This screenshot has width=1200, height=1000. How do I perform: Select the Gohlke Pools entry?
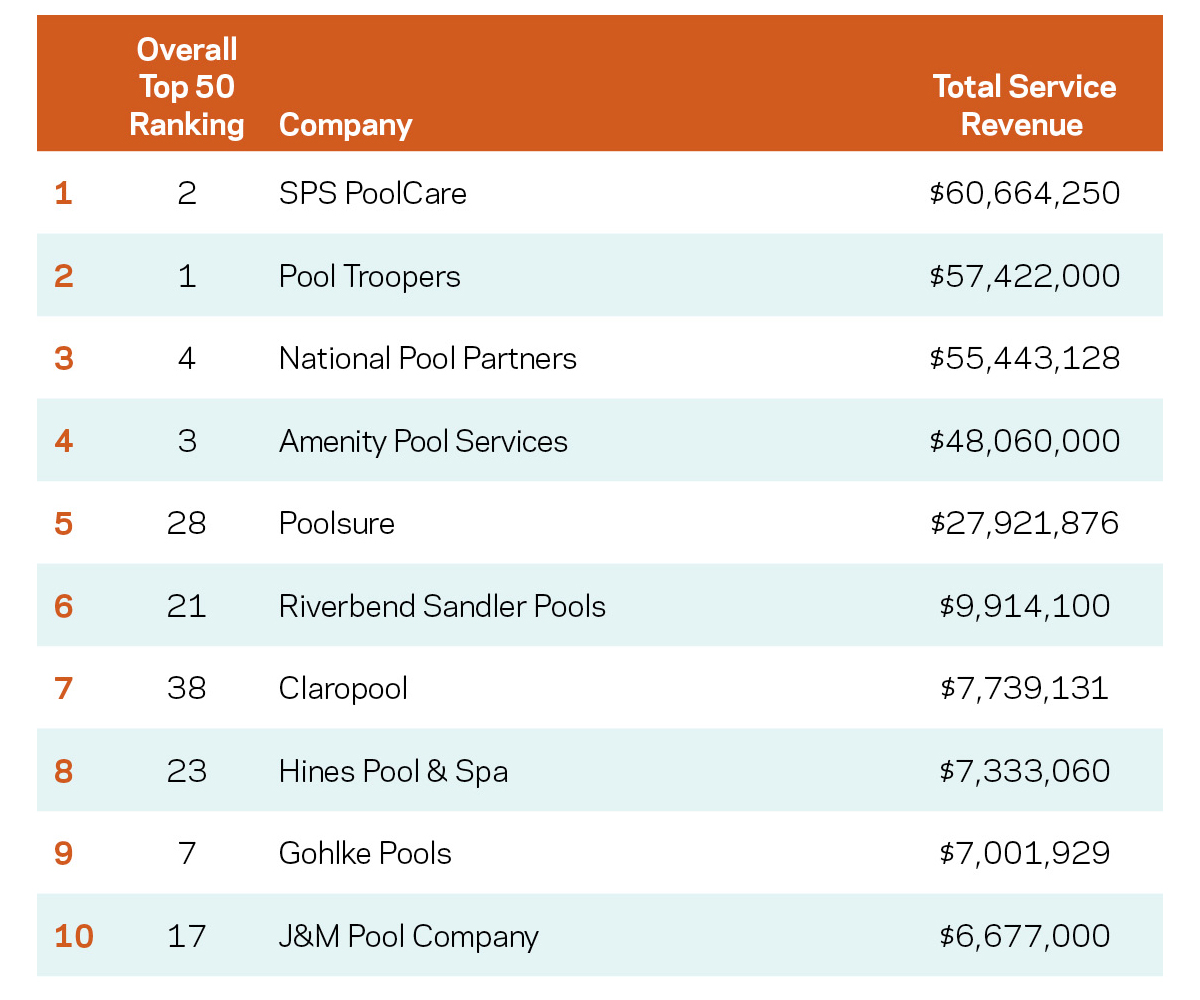[x=365, y=853]
